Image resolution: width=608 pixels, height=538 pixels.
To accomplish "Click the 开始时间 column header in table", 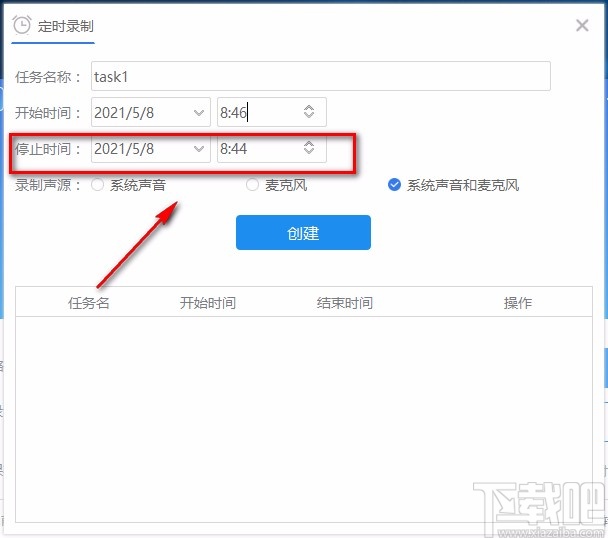I will (x=208, y=303).
